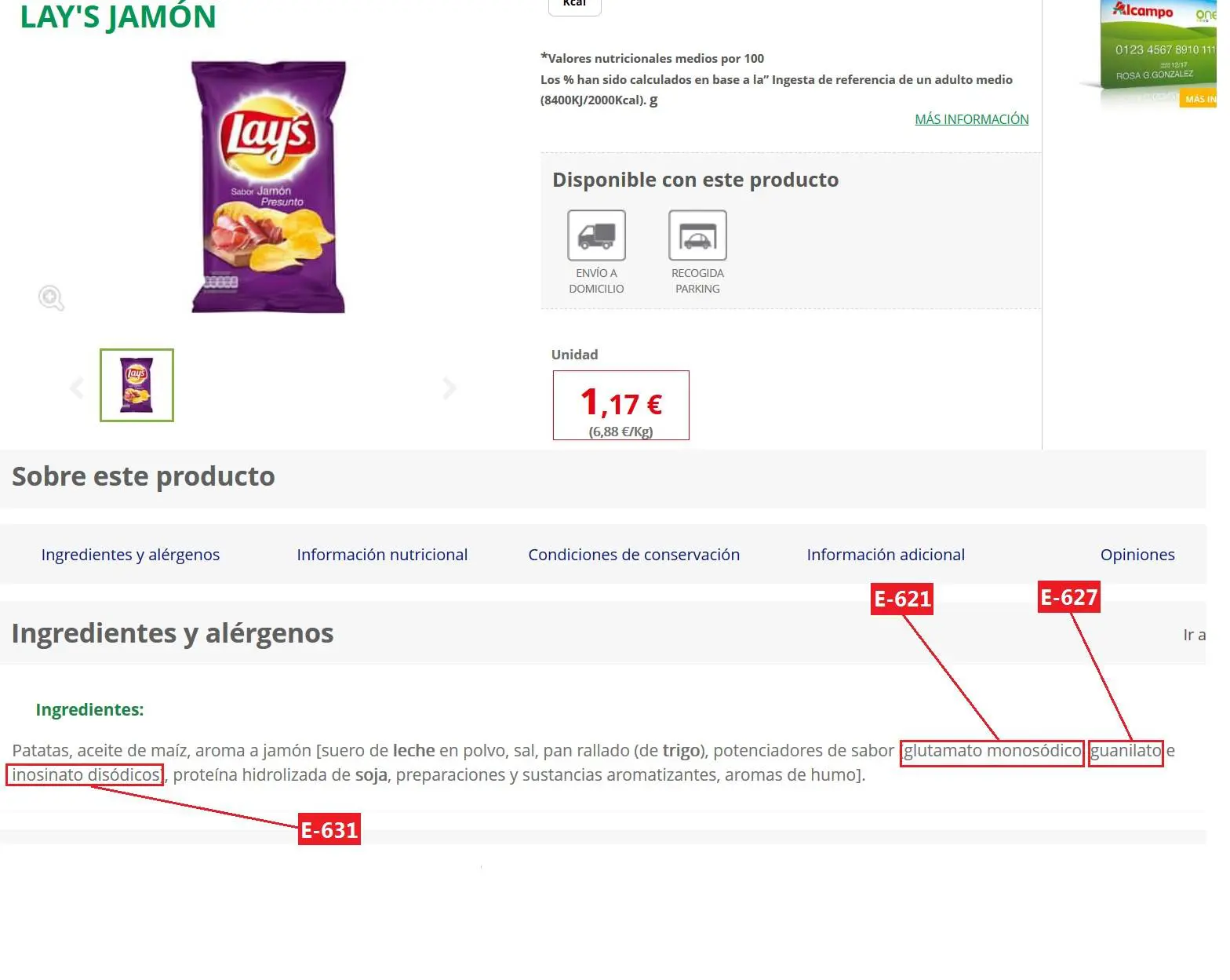Click the 'Ir a' link at right
The height and width of the screenshot is (980, 1230).
pyautogui.click(x=1194, y=635)
